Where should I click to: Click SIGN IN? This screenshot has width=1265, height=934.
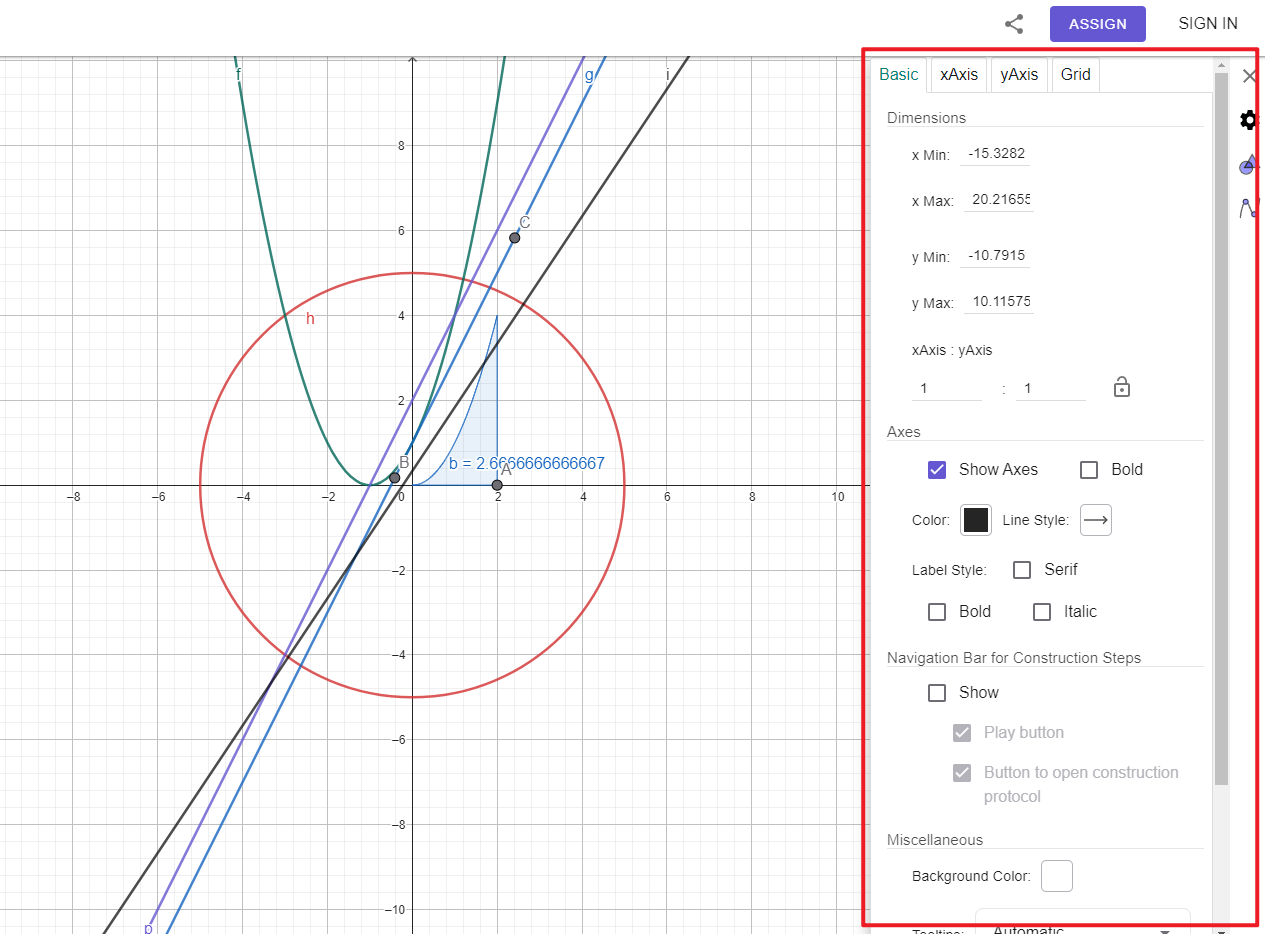(x=1208, y=24)
